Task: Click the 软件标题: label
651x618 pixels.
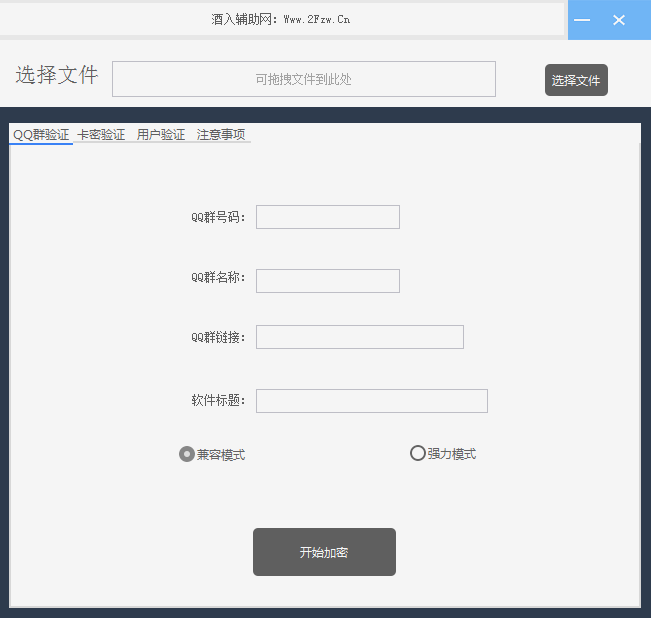Action: coord(218,400)
